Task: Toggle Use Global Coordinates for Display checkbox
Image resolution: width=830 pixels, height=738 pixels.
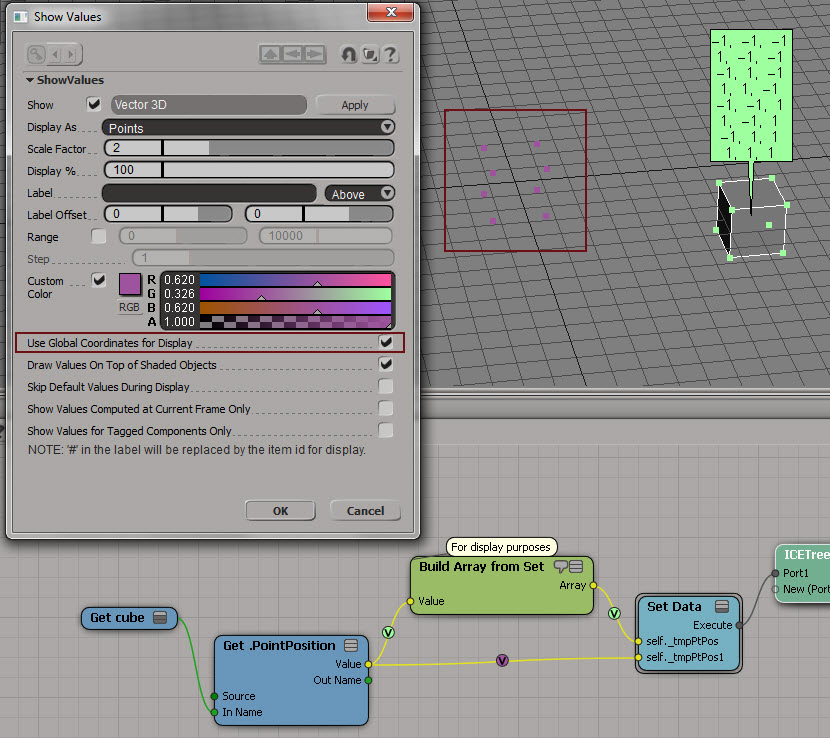Action: point(385,342)
